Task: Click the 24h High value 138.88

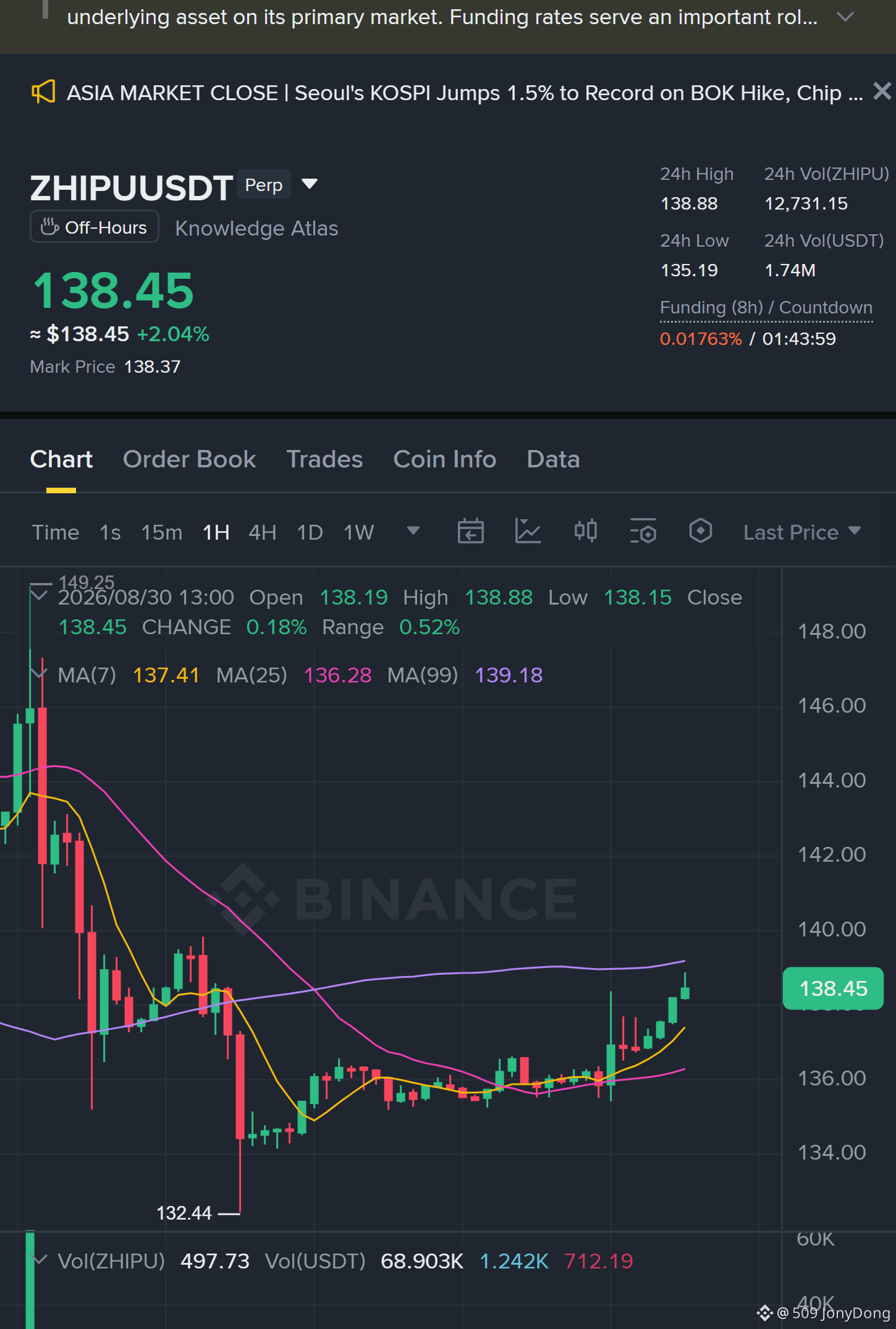Action: (x=689, y=203)
